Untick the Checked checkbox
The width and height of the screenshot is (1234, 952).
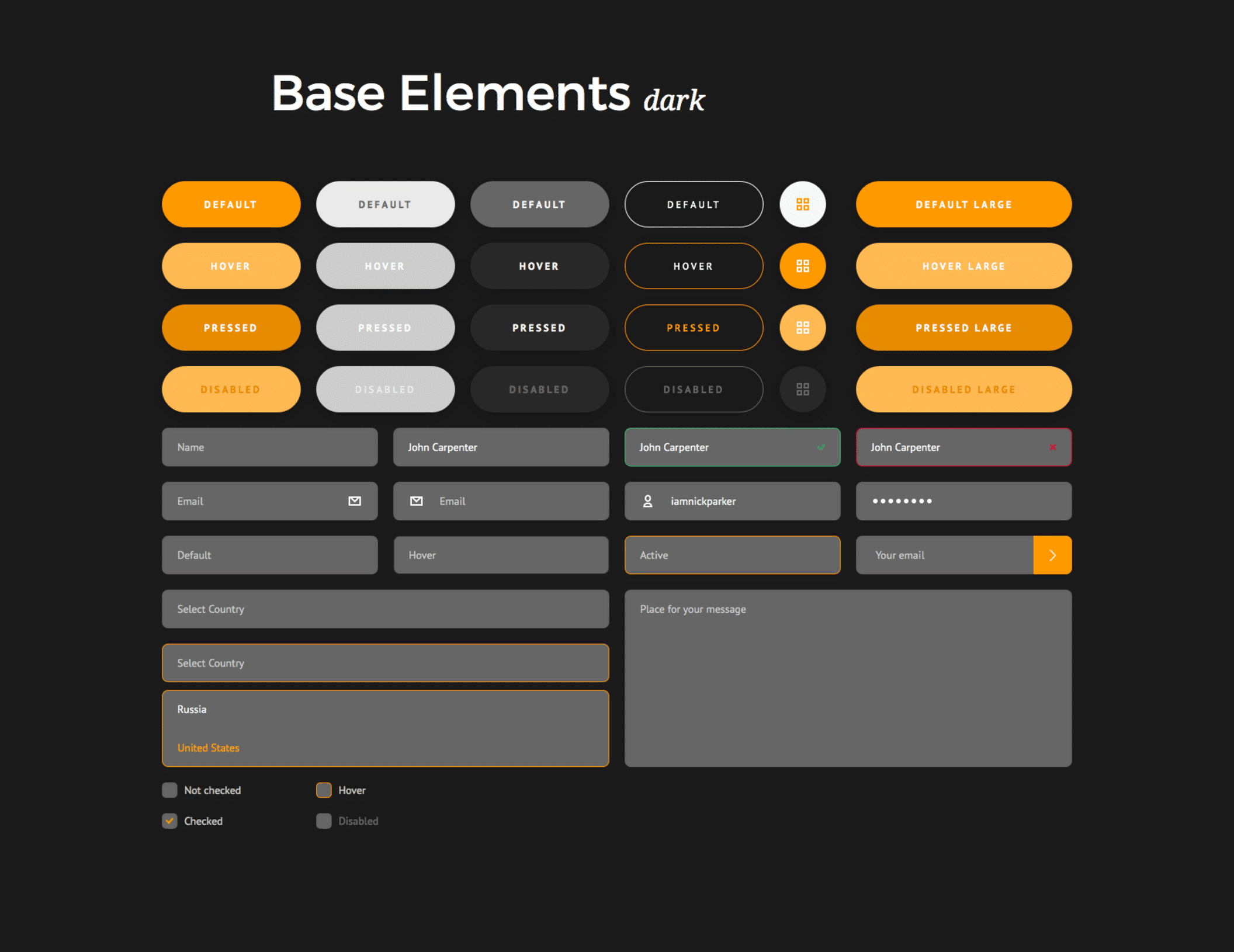point(169,821)
